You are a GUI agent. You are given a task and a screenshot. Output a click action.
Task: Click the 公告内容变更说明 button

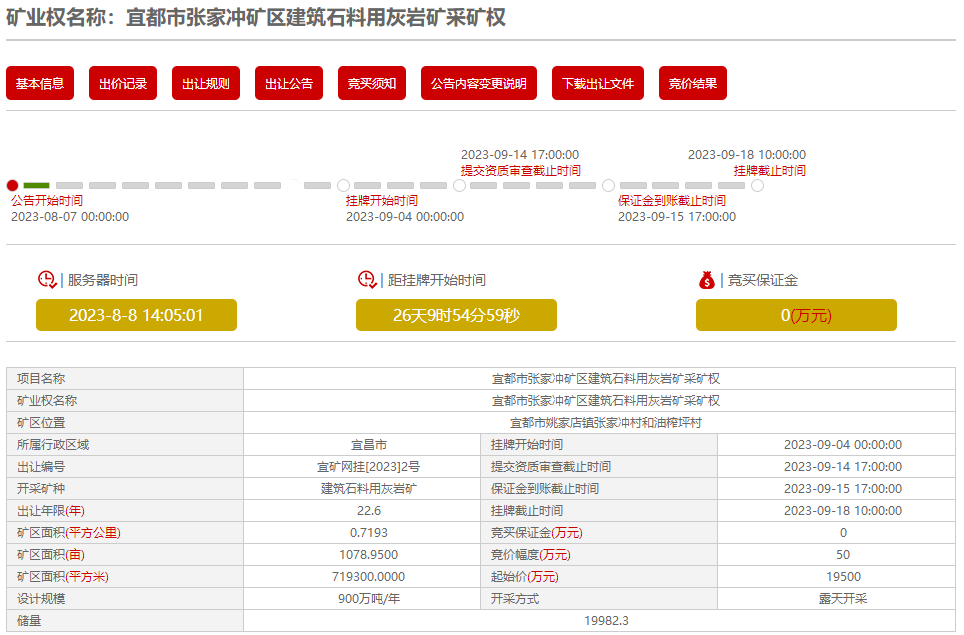pos(479,83)
